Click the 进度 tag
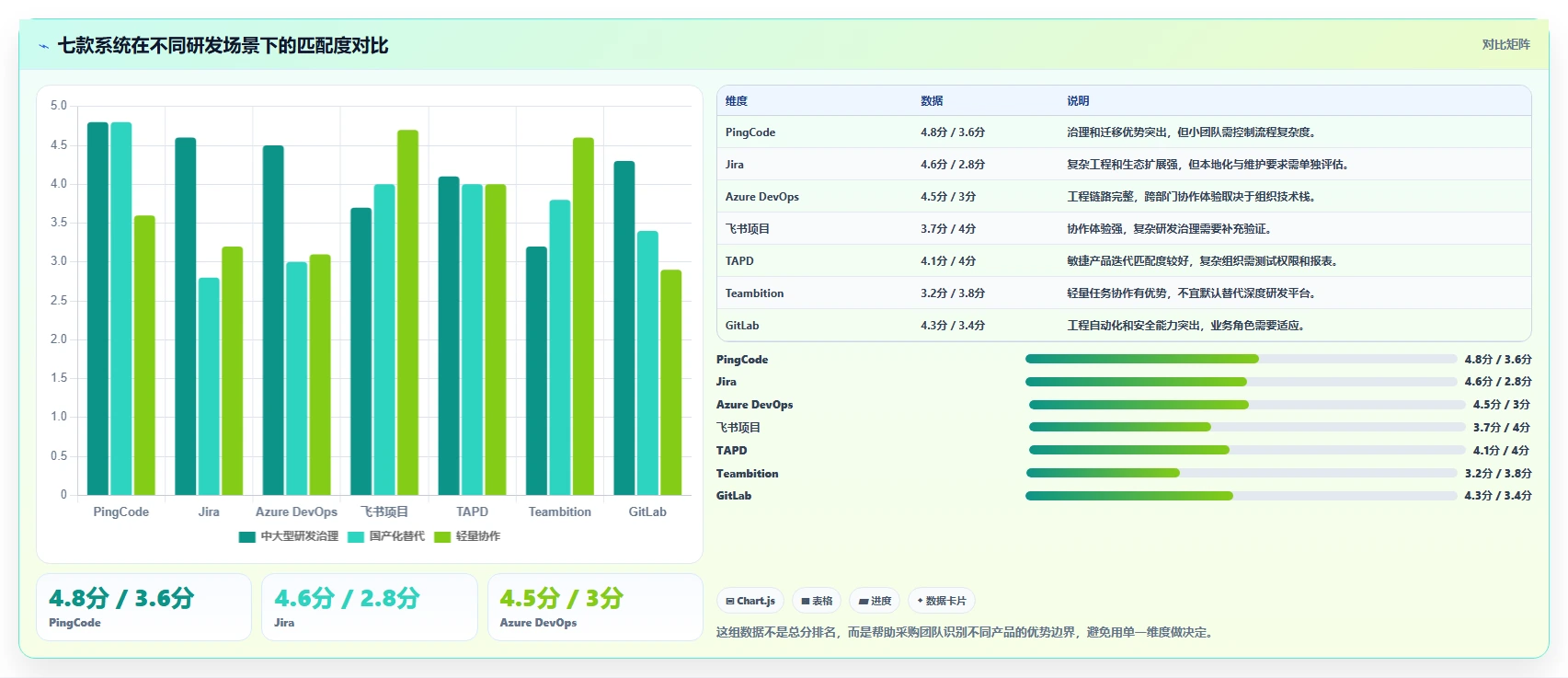Screen dimensions: 1568x678 click(875, 601)
